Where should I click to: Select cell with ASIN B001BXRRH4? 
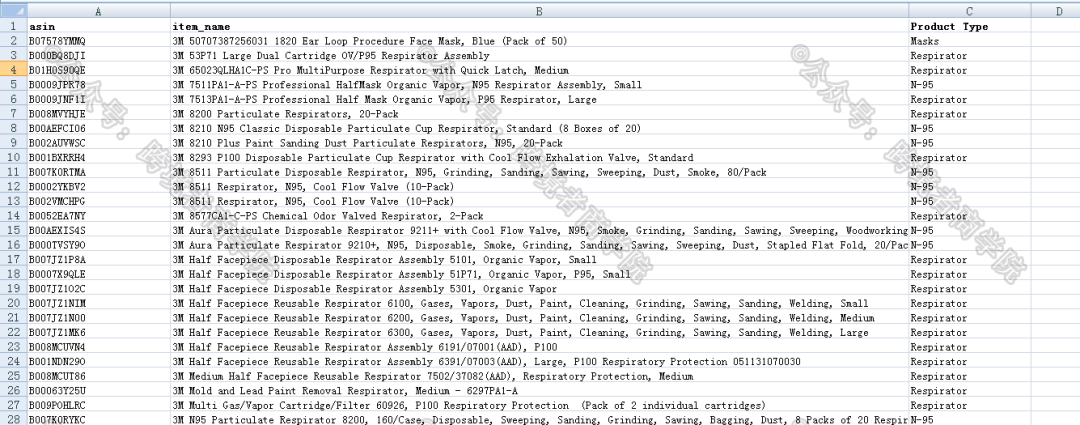[99, 158]
